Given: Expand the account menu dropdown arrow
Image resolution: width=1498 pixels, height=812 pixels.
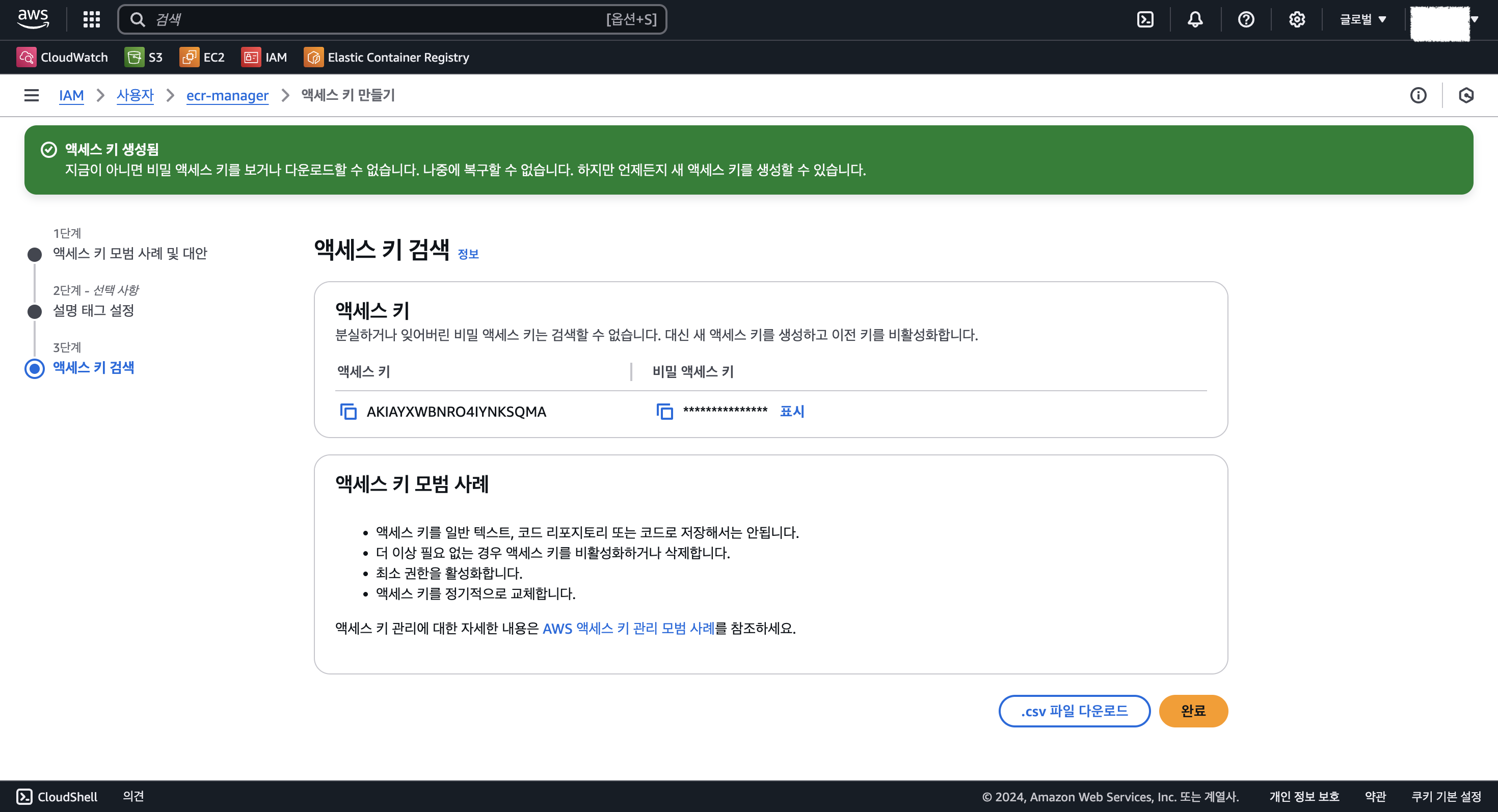Looking at the screenshot, I should [x=1474, y=20].
